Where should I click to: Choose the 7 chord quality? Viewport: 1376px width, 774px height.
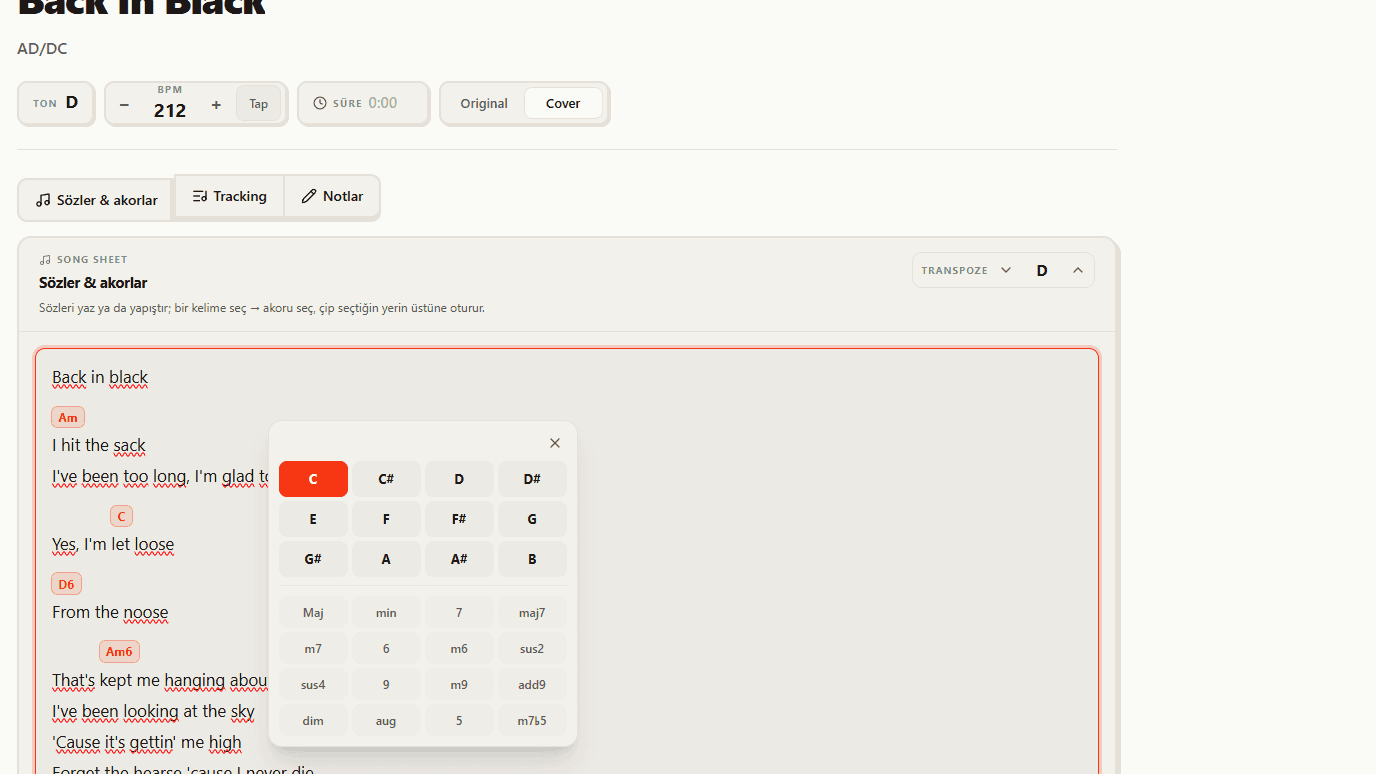pyautogui.click(x=459, y=613)
